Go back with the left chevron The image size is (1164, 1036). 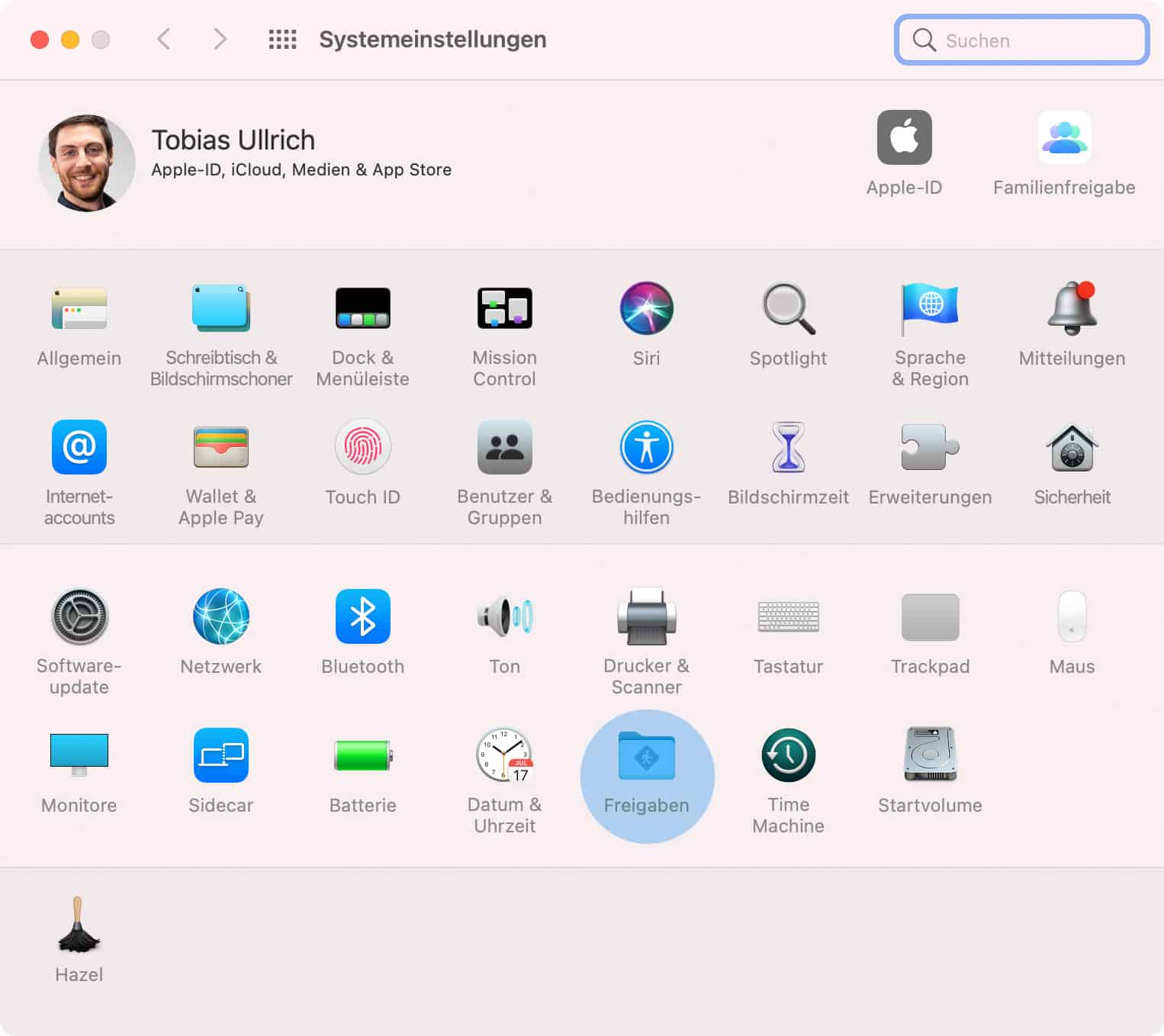[163, 39]
